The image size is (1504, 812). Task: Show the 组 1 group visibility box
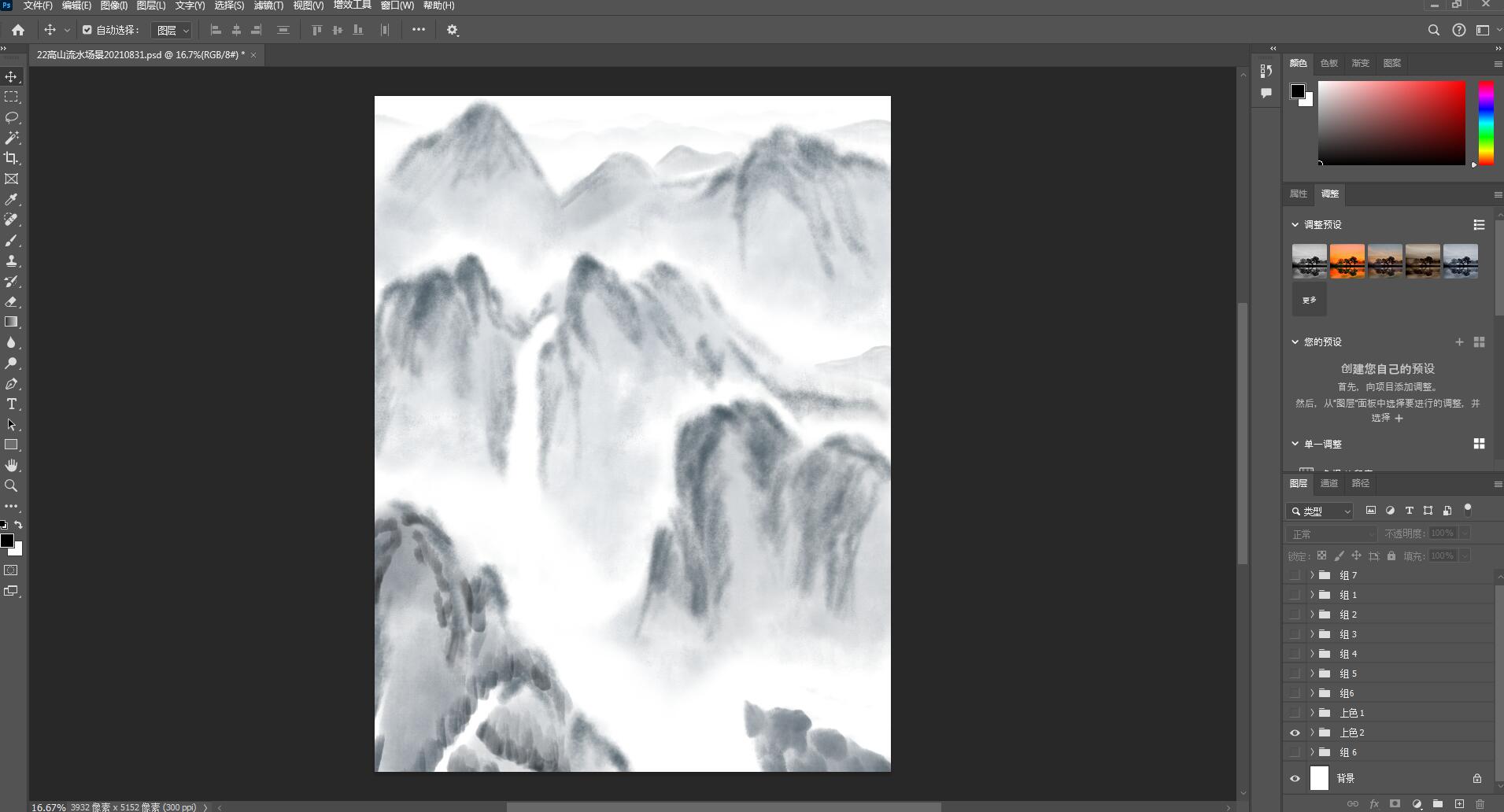1295,595
